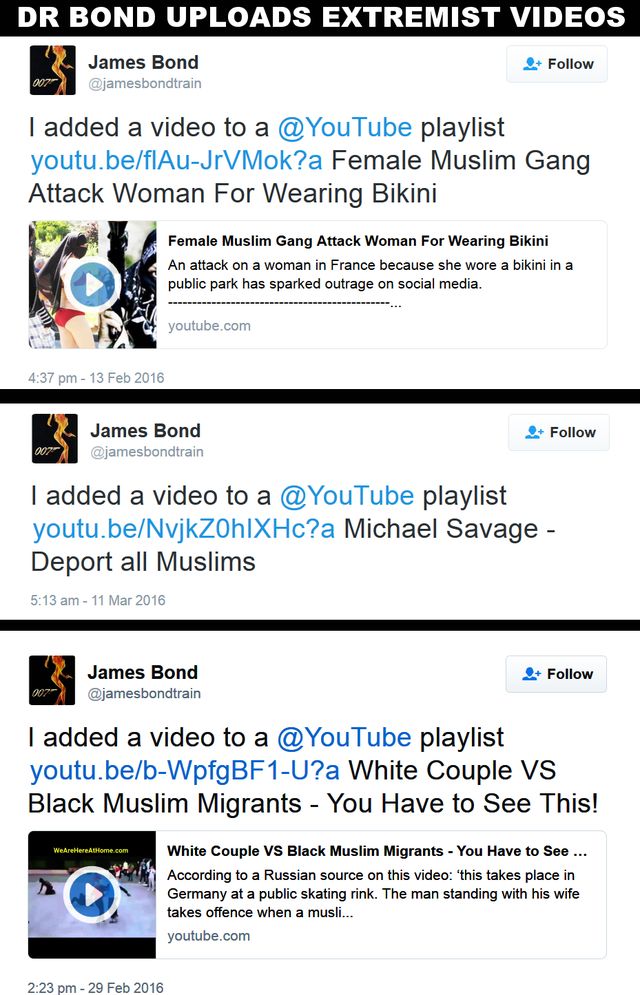Open youtu.be/b-WpfgBF1-U?a link
The height and width of the screenshot is (995, 640).
coord(185,770)
